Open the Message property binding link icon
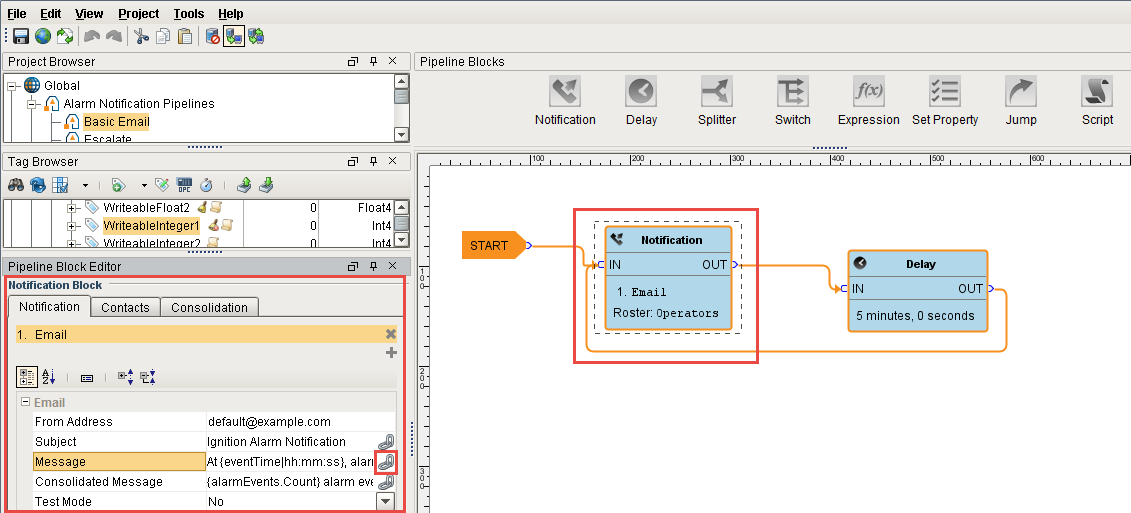Viewport: 1131px width, 513px height. point(385,462)
